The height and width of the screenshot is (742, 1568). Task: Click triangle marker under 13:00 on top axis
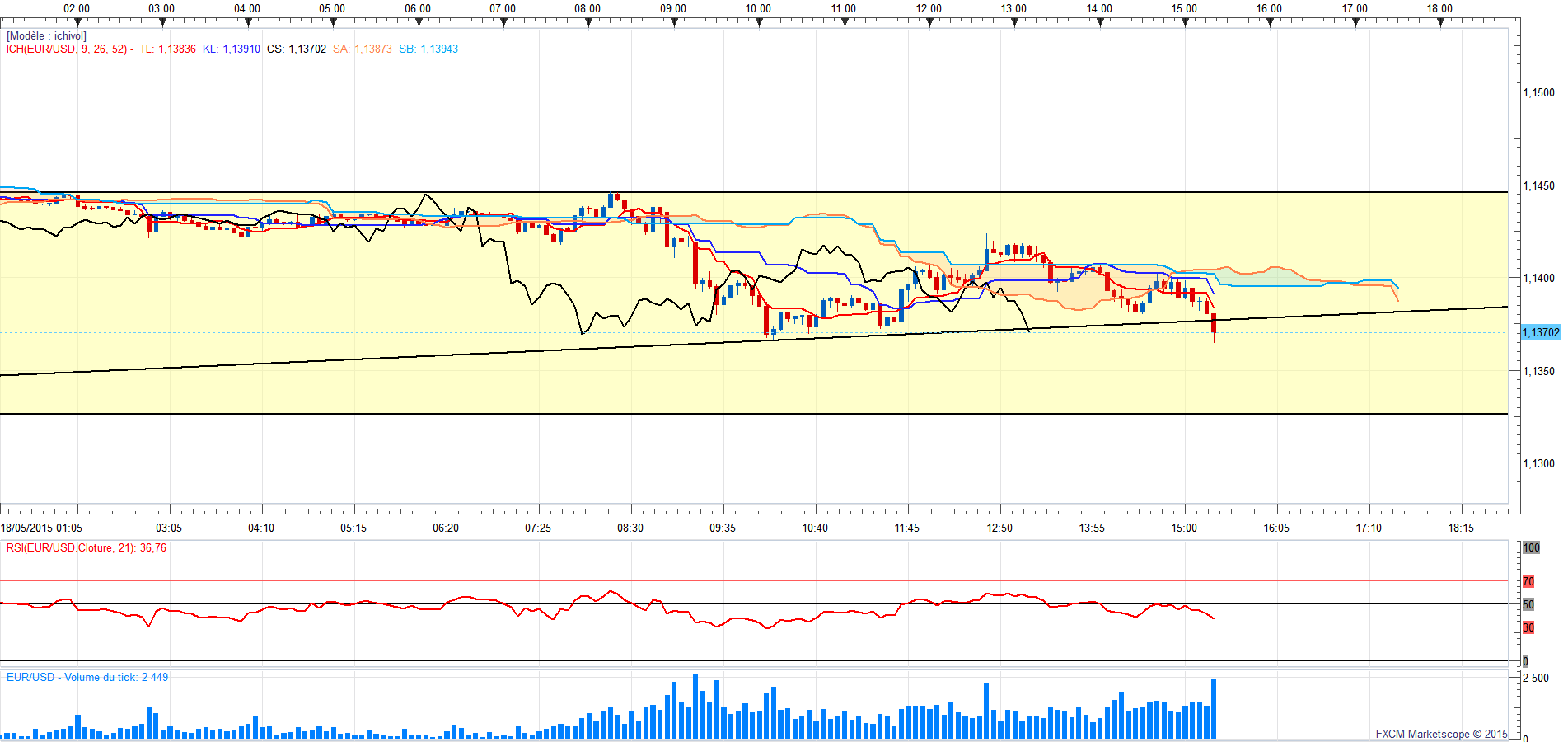(x=1014, y=23)
